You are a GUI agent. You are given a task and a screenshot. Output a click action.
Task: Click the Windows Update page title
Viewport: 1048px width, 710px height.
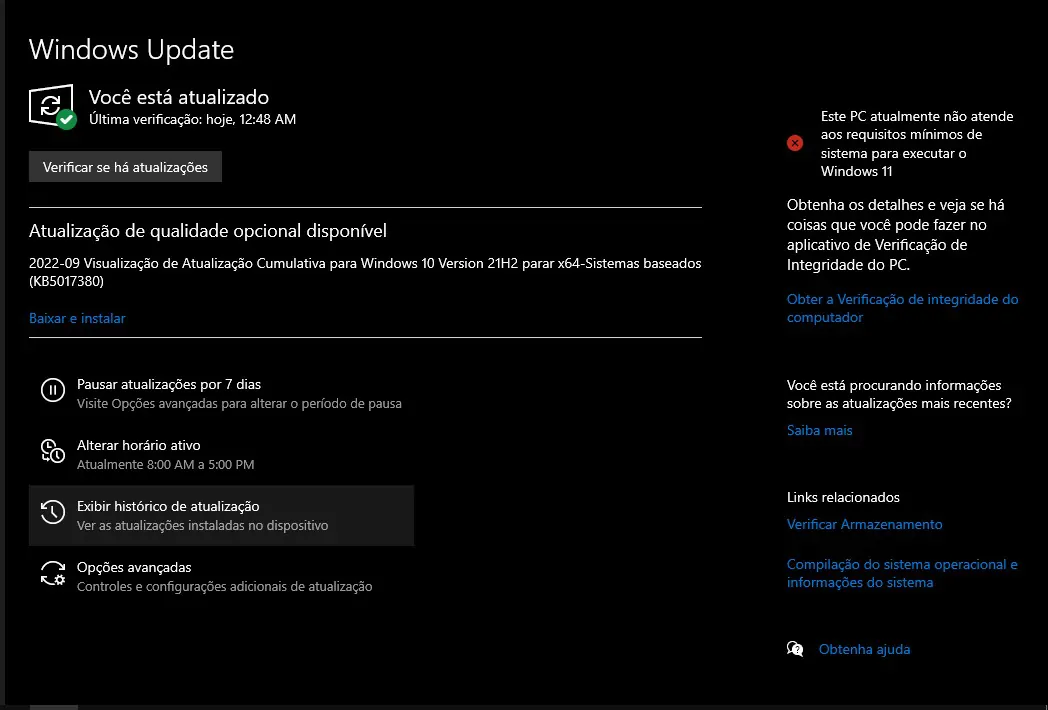131,49
